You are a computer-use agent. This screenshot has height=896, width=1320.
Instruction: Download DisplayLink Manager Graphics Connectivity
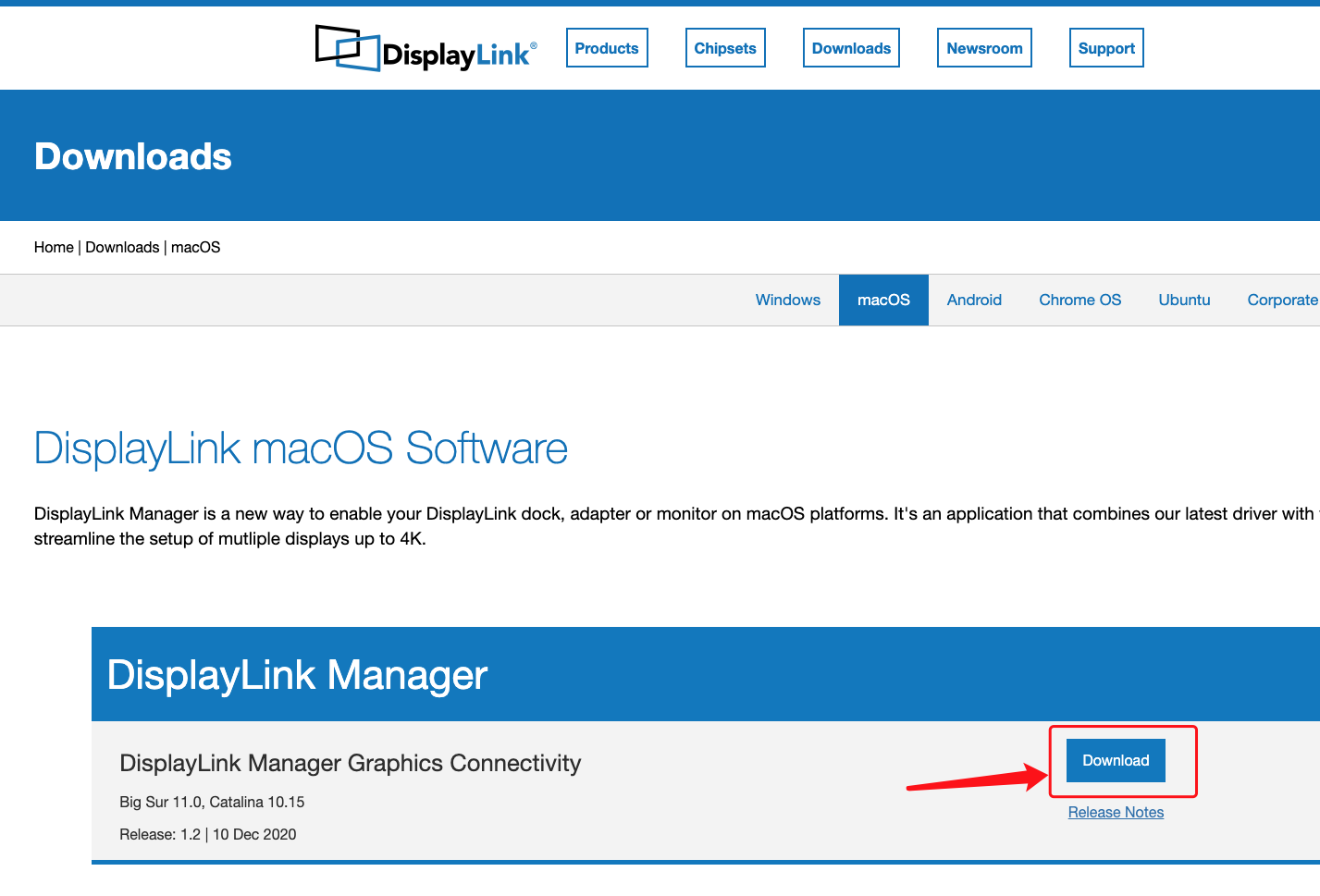[x=1116, y=760]
